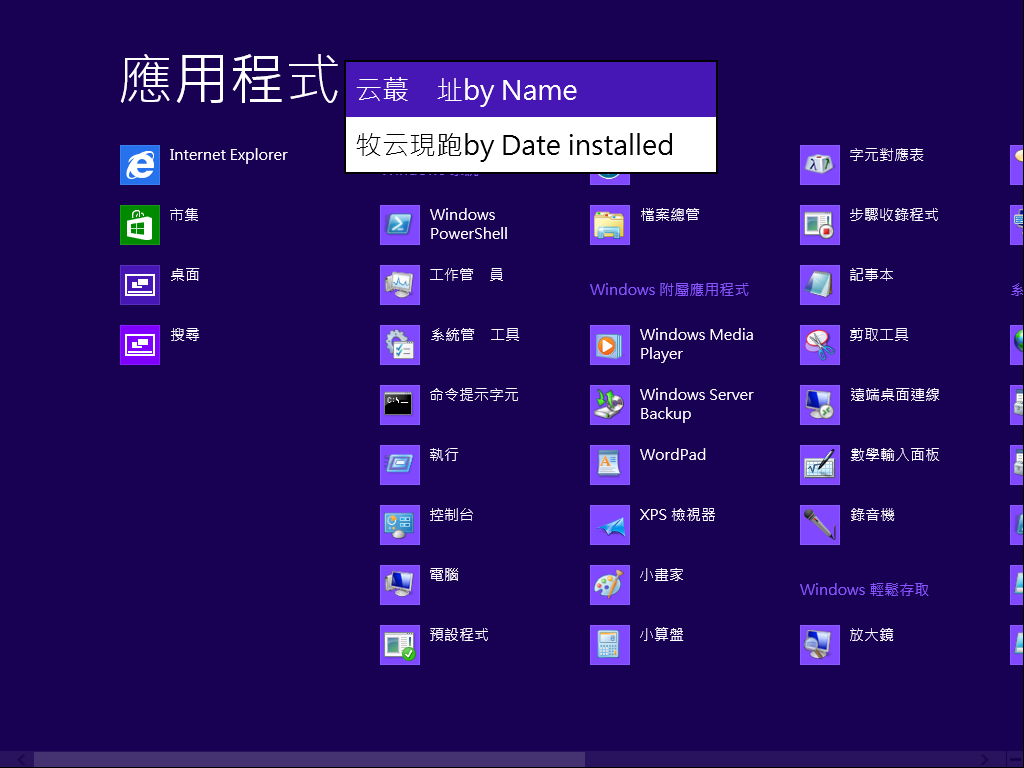
Task: Click the Windows 輕鬆存取 group header
Action: pyautogui.click(x=864, y=590)
